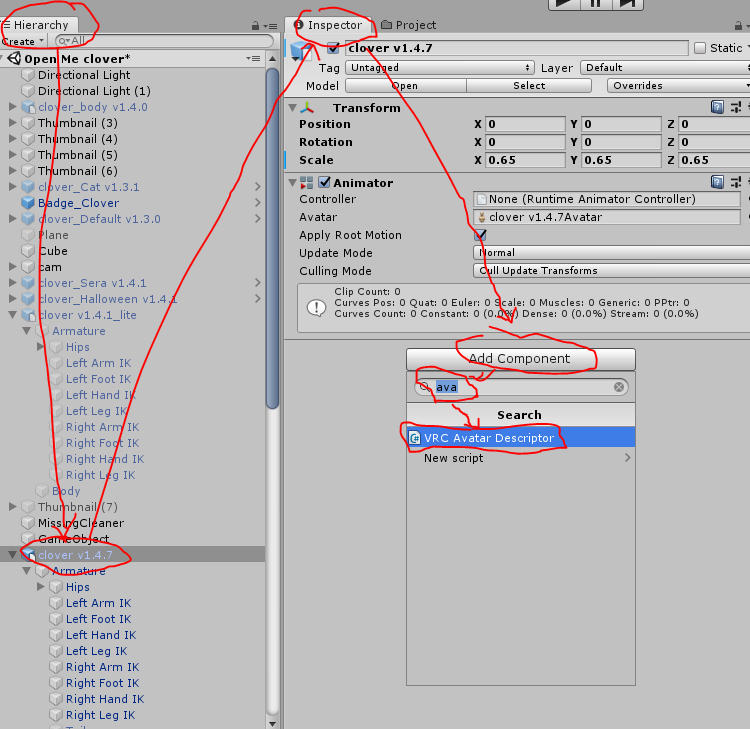Screen dimensions: 750x729
Task: Open the Update Mode dropdown
Action: click(x=611, y=253)
